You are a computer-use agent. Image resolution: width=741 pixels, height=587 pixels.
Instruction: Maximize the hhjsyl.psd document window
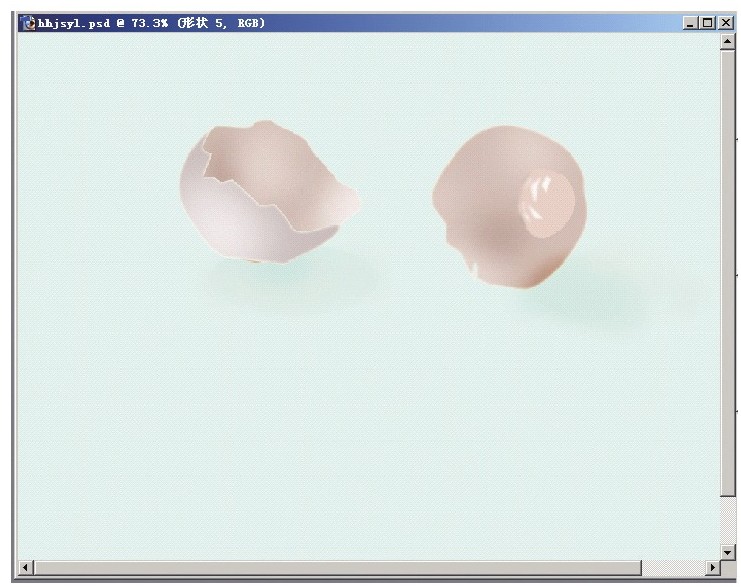click(708, 23)
